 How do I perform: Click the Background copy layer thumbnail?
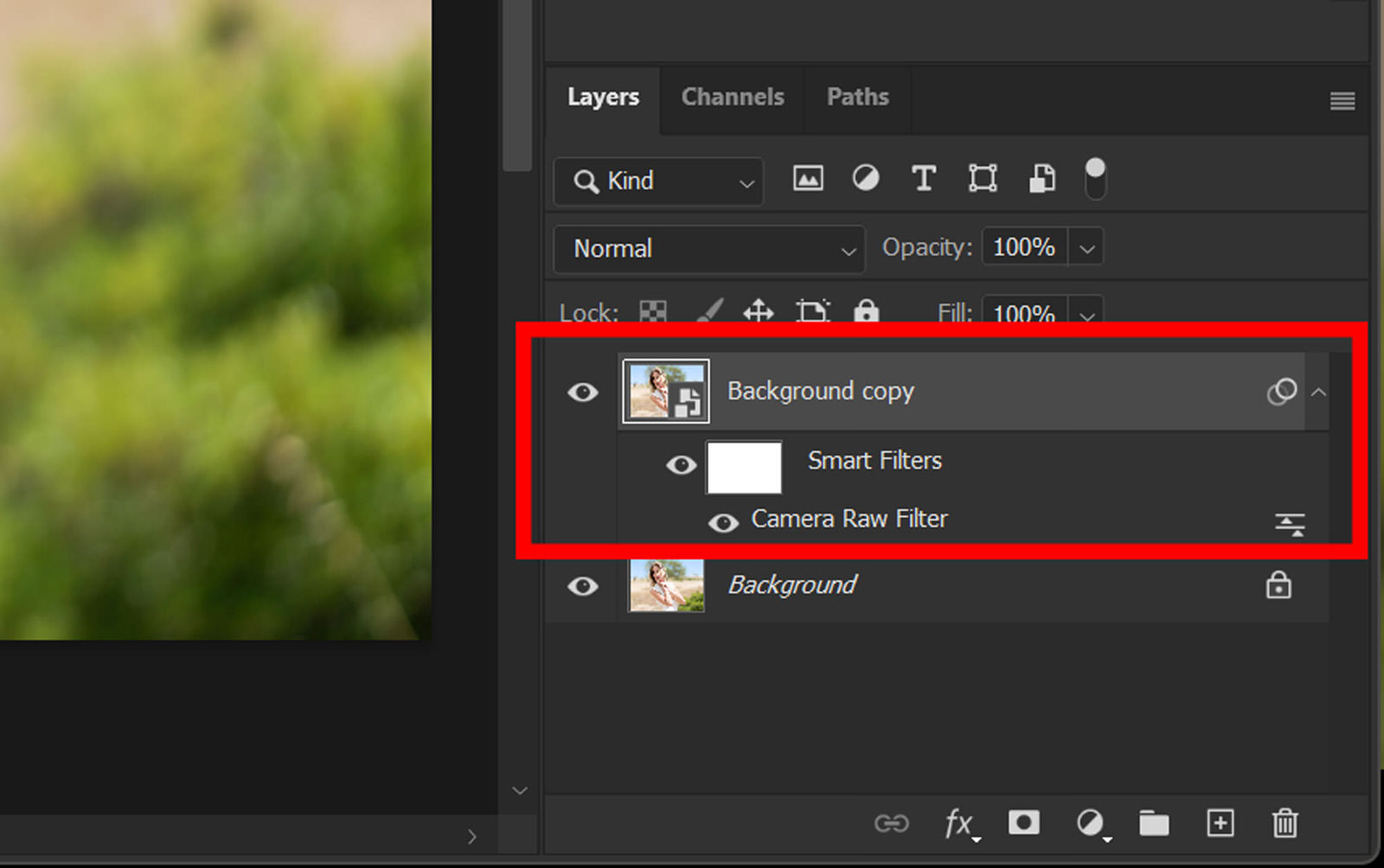click(x=665, y=390)
